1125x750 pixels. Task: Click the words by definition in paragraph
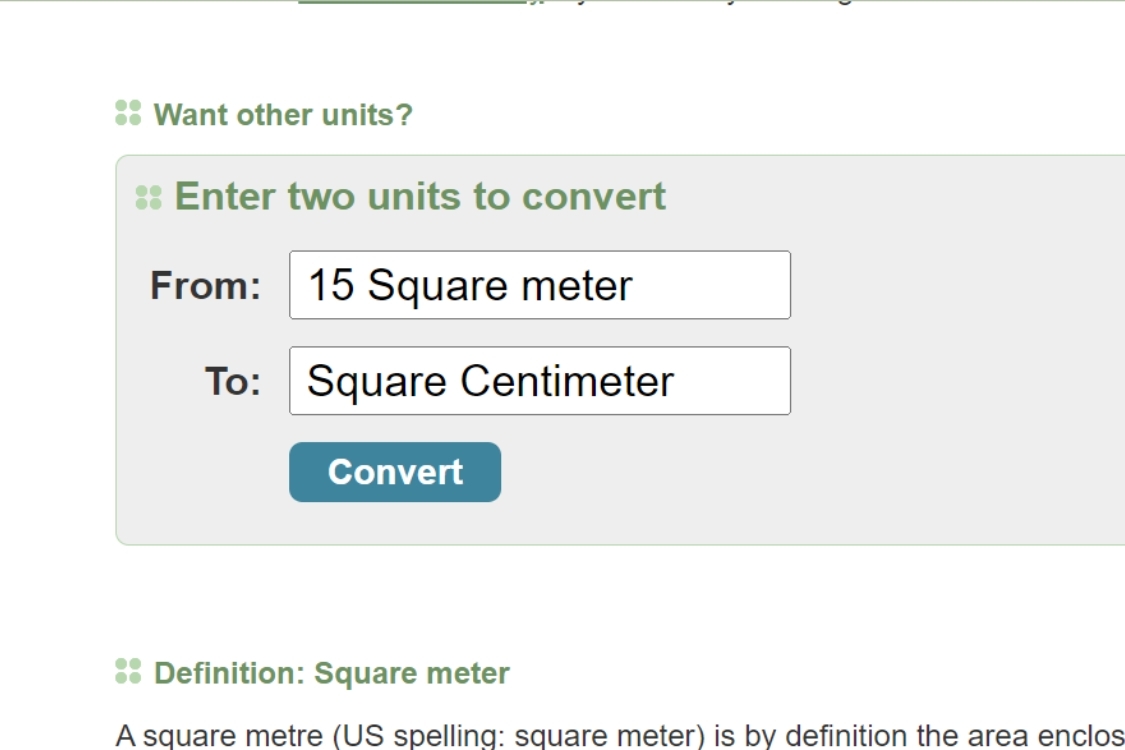779,735
